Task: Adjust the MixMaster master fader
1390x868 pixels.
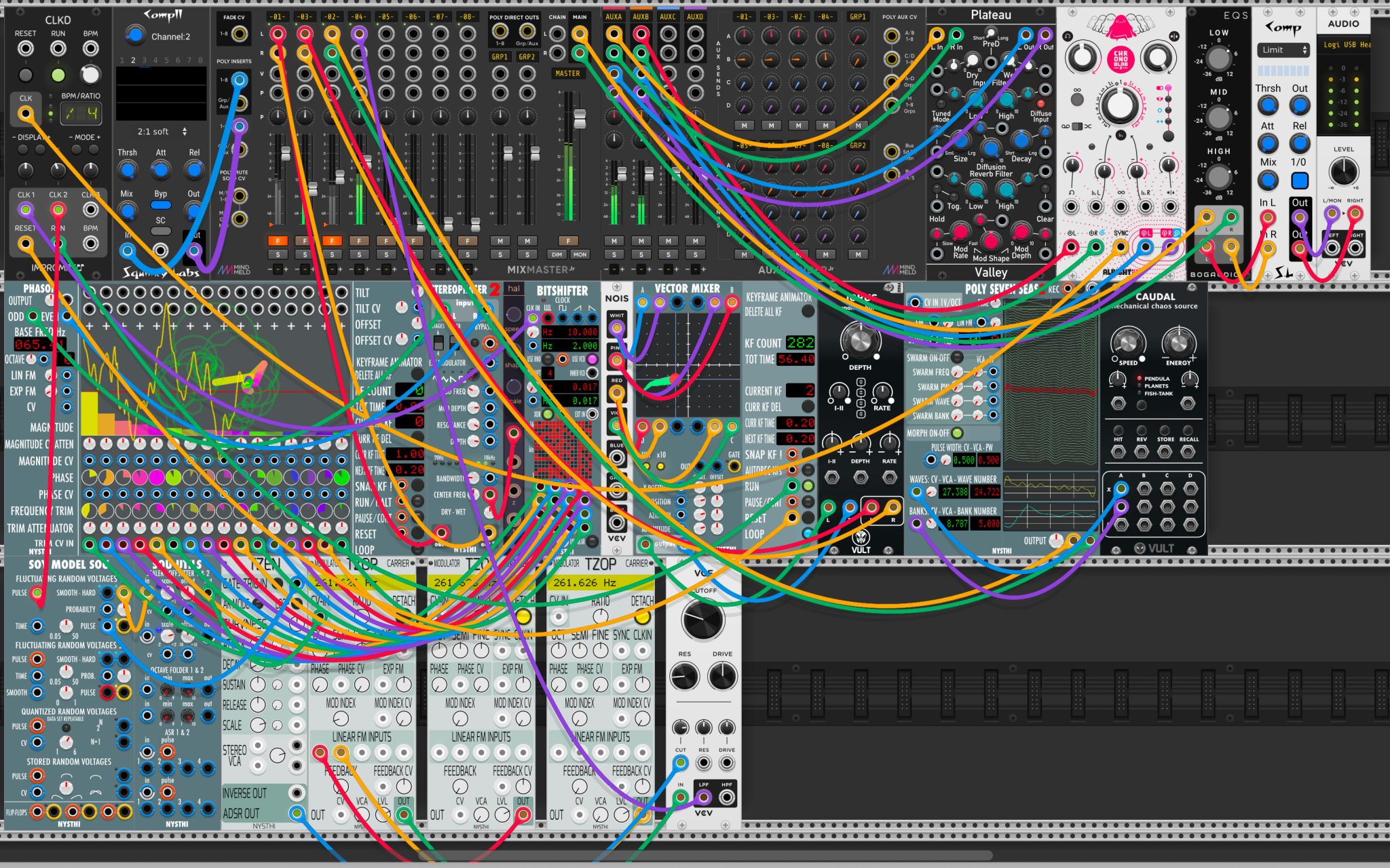Action: click(x=580, y=118)
